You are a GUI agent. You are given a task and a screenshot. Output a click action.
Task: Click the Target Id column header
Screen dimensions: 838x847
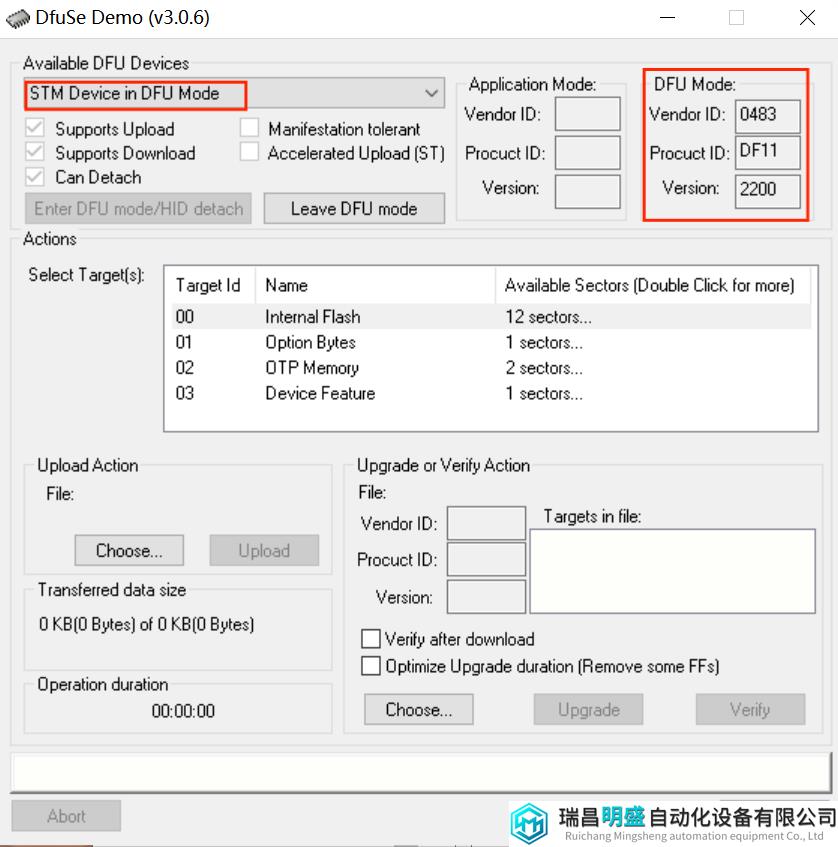coord(213,285)
